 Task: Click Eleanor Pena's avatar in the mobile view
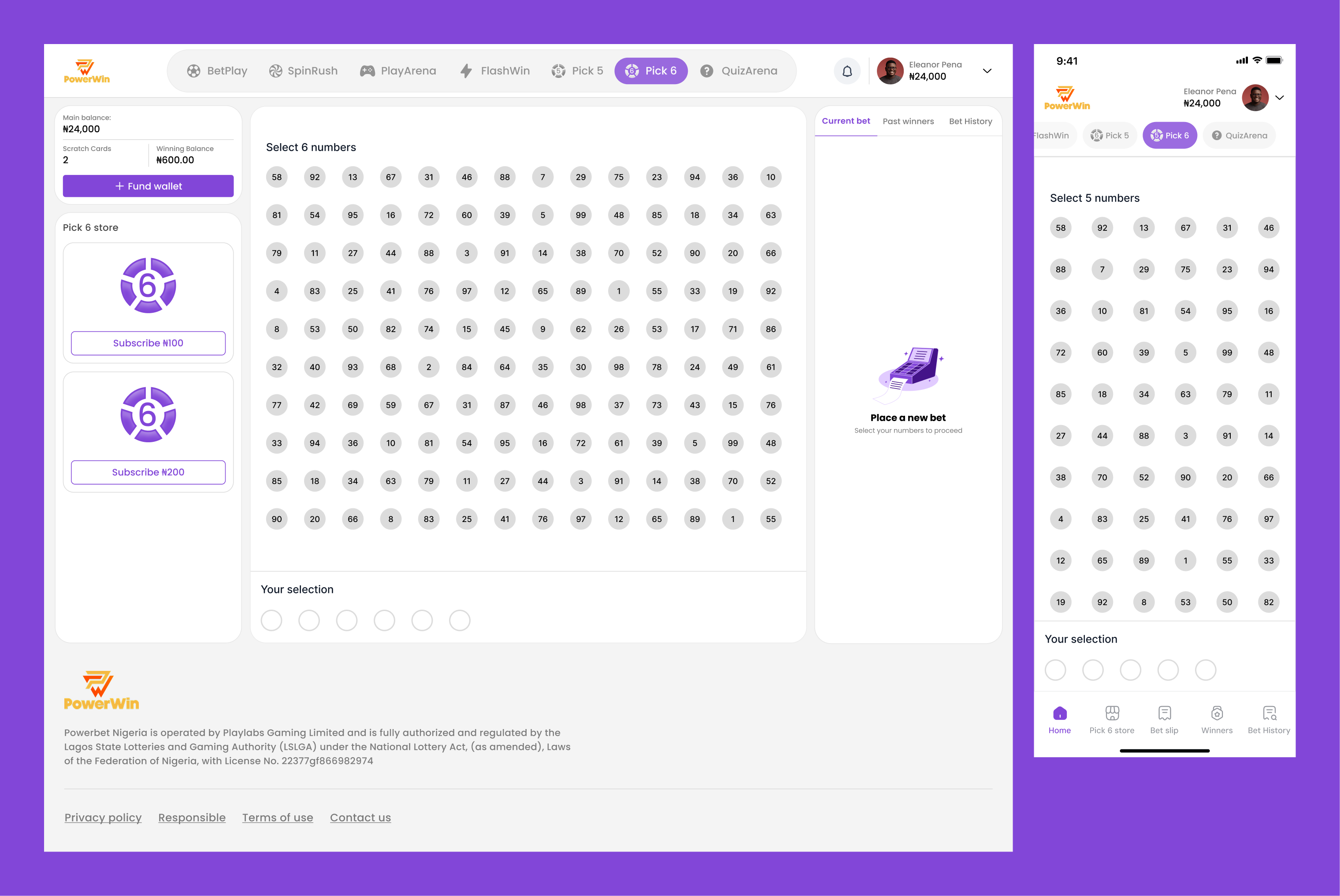pos(1255,98)
